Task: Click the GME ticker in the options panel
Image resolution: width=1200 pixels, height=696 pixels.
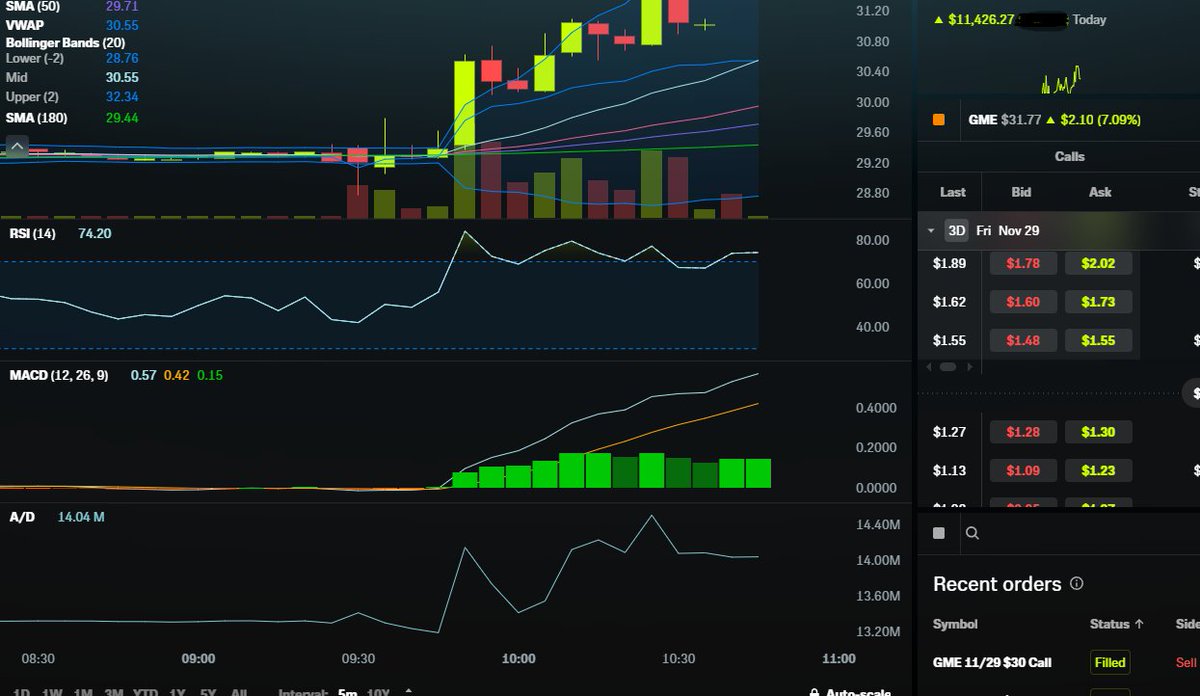Action: [x=983, y=120]
